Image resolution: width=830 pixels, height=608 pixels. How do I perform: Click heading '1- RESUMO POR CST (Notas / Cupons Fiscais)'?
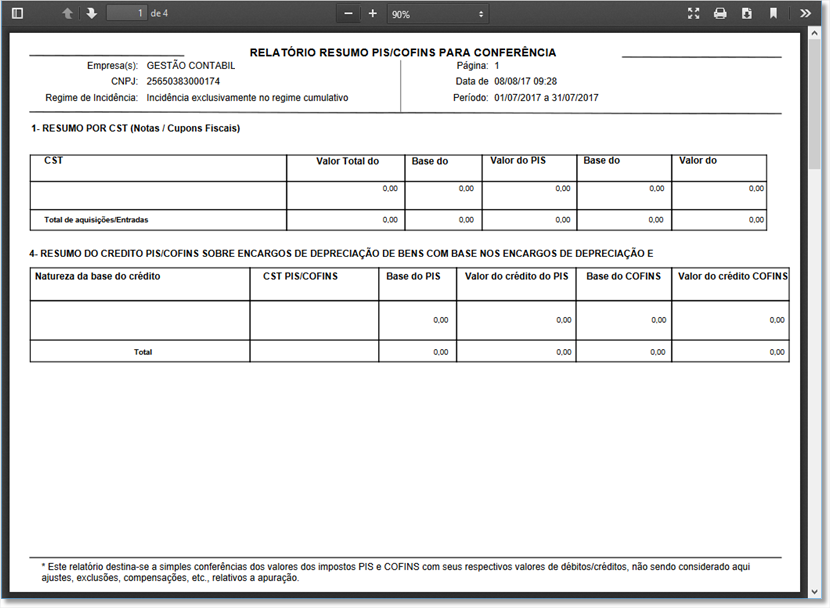[x=136, y=129]
